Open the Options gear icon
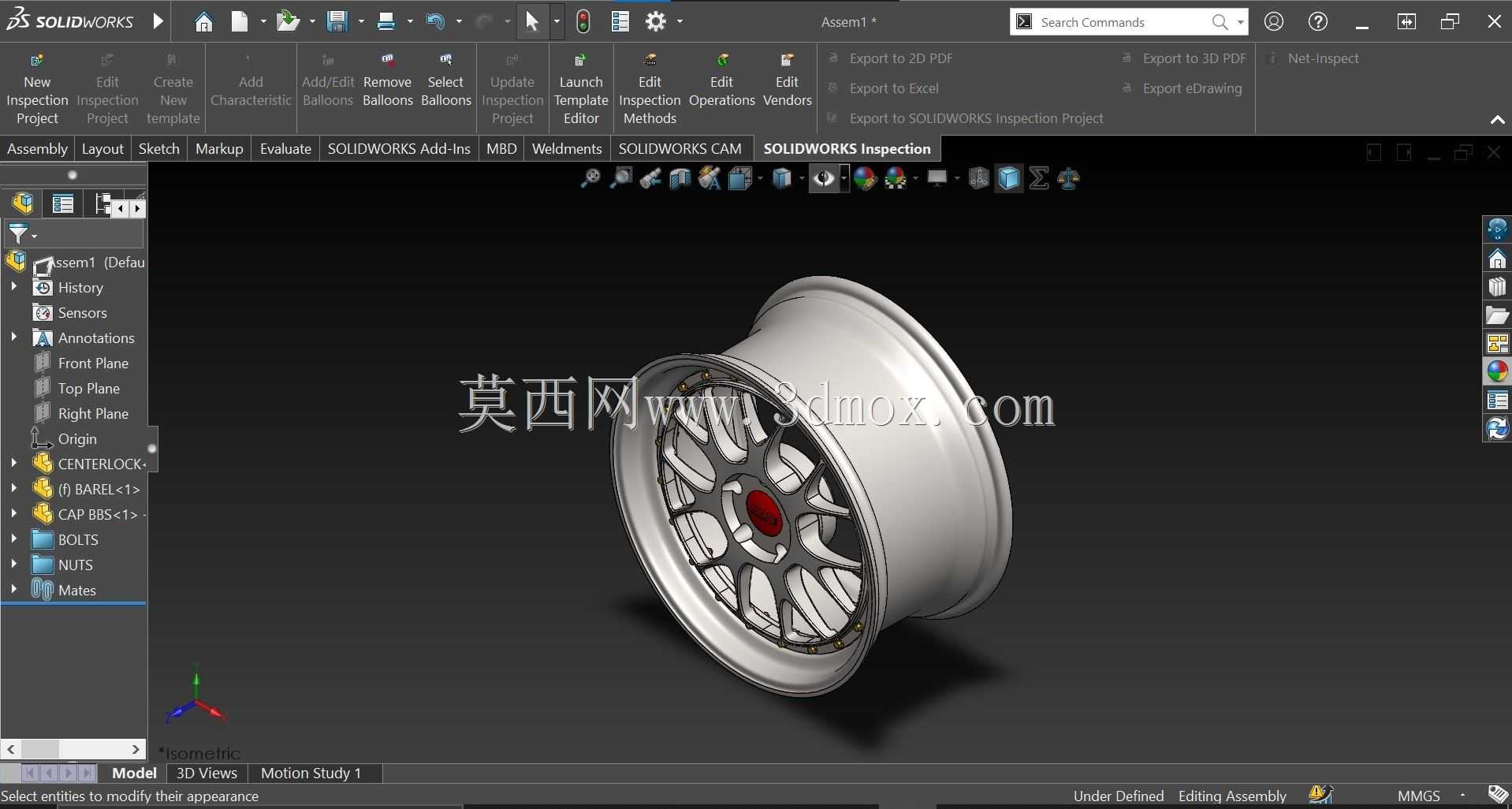The height and width of the screenshot is (809, 1512). pos(656,22)
